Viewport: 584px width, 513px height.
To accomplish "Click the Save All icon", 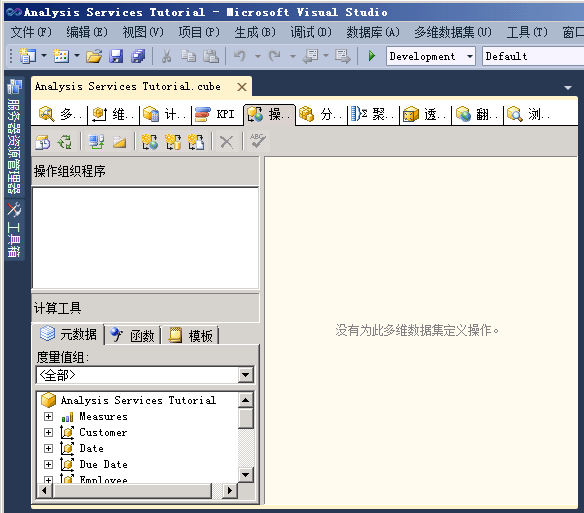I will pyautogui.click(x=138, y=56).
